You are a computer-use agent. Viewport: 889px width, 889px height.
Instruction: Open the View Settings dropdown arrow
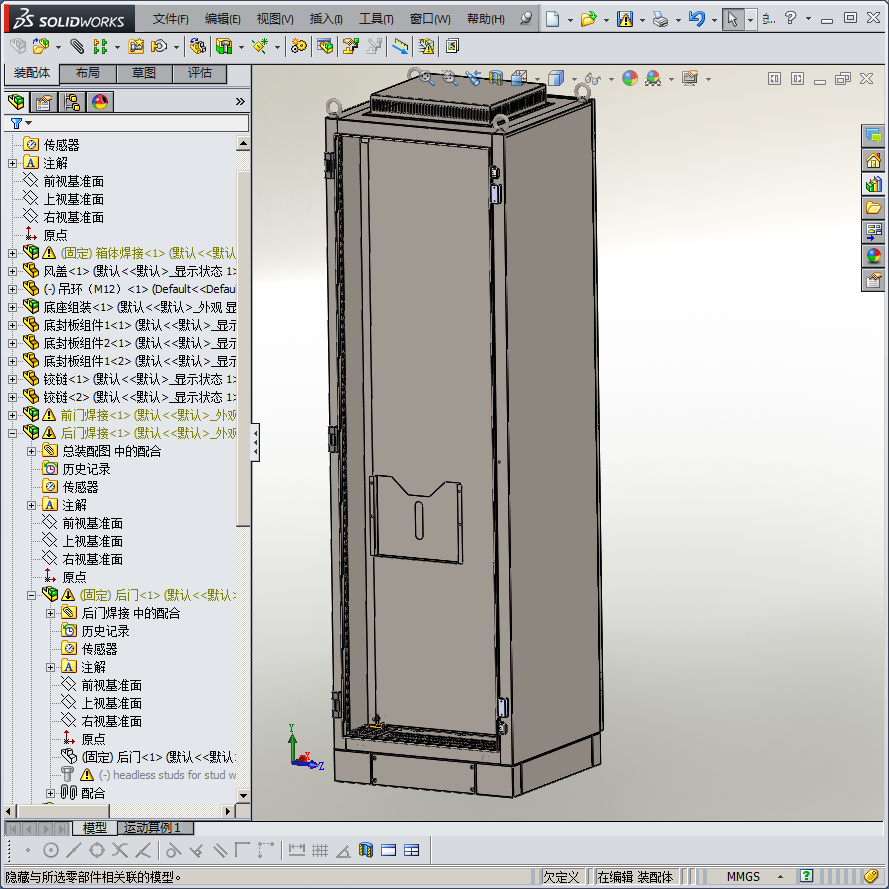[x=708, y=79]
